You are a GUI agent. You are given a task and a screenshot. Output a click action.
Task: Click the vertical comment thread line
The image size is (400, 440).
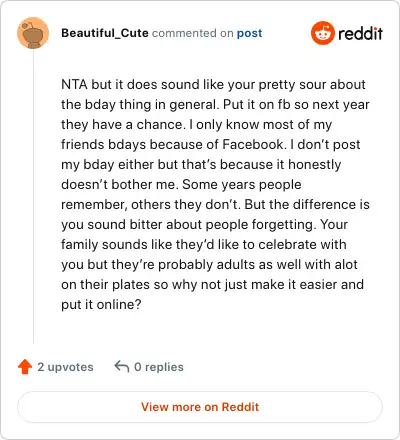point(33,197)
